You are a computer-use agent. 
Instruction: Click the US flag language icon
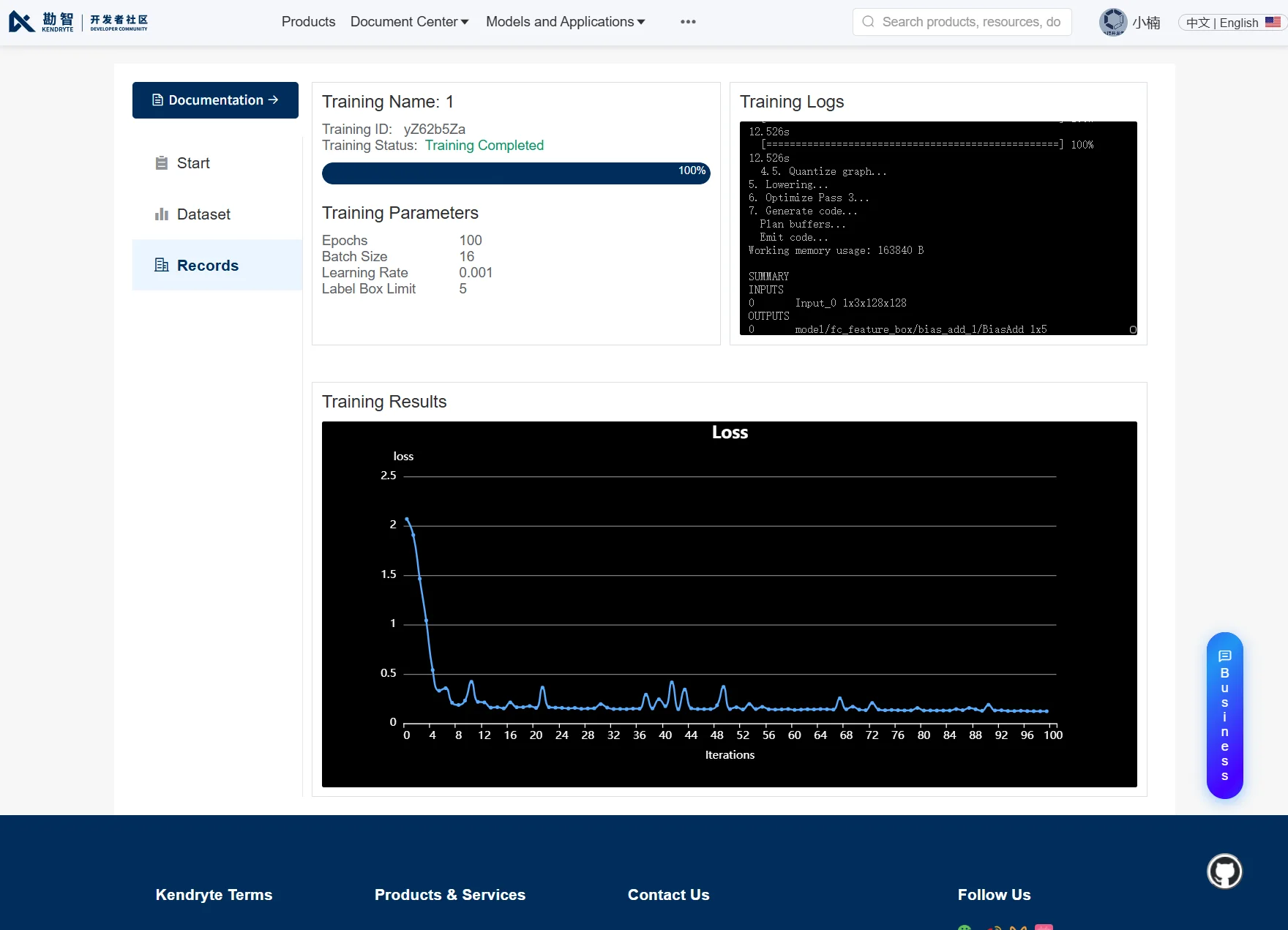[x=1273, y=23]
